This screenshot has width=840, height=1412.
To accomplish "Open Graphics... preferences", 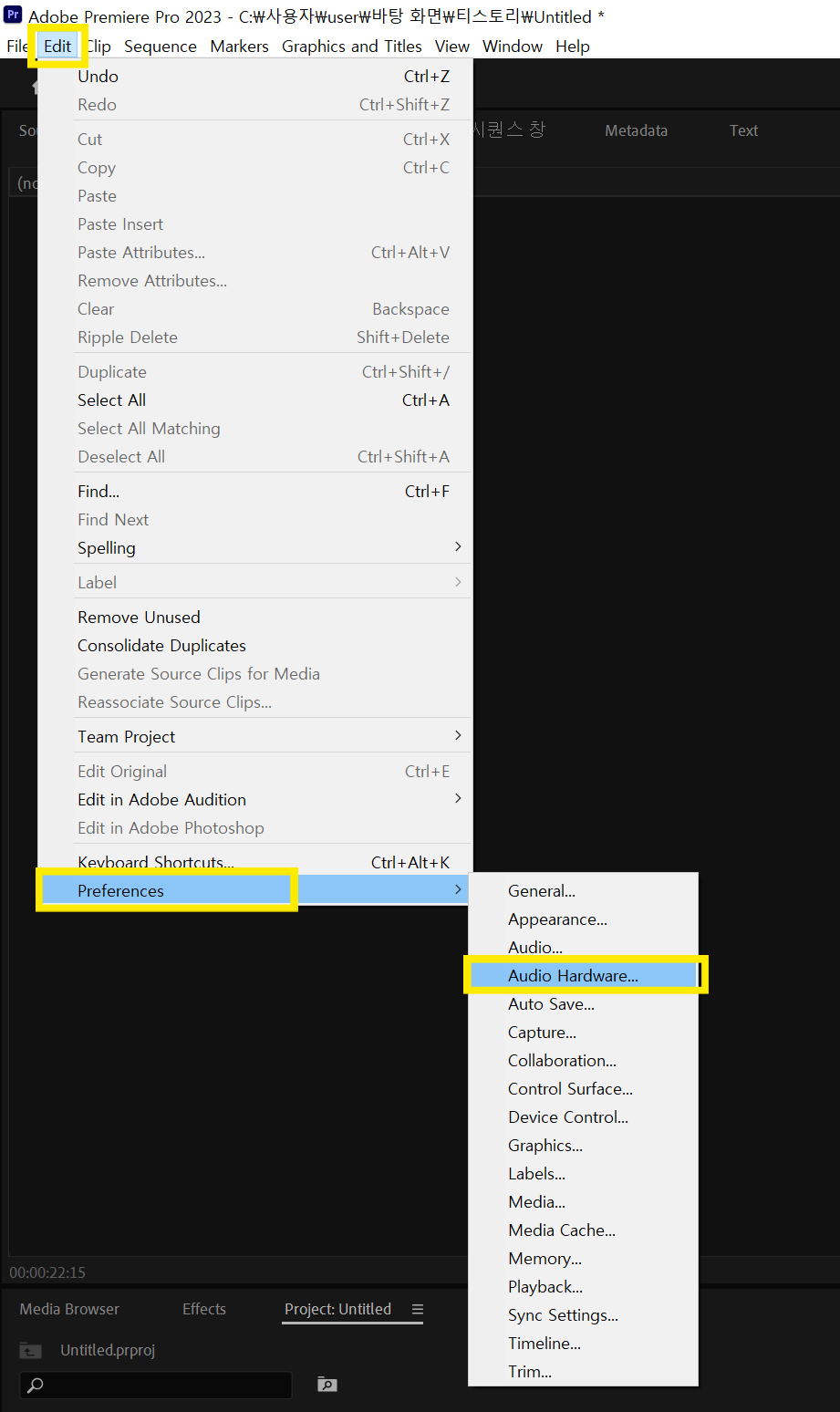I will point(583,1146).
